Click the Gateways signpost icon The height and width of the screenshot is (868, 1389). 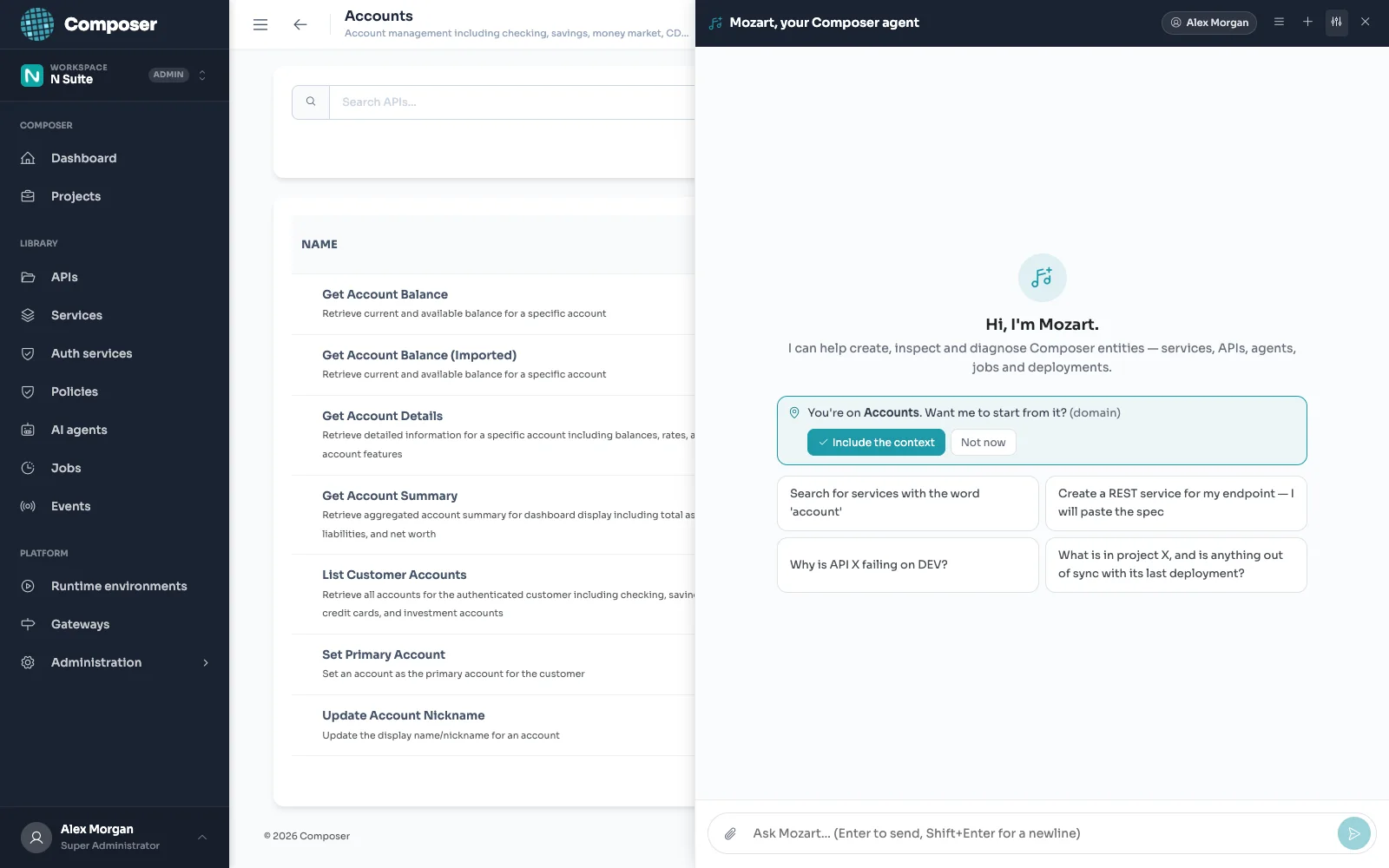[28, 624]
